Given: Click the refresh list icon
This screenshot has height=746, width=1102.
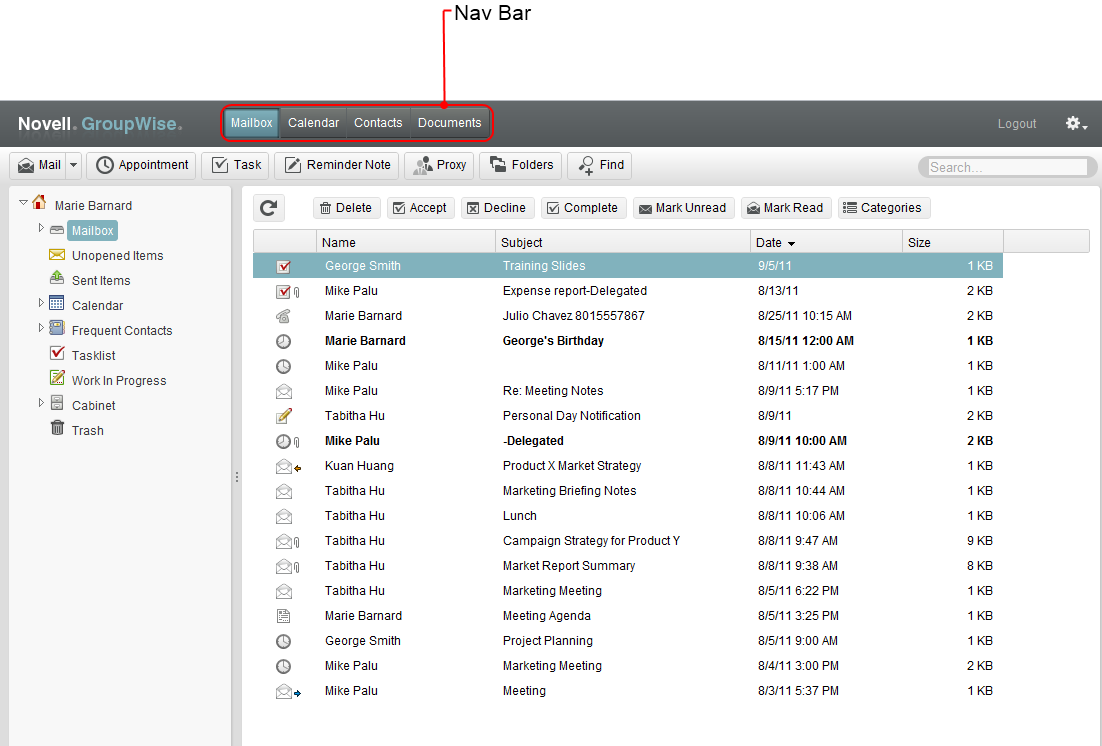Looking at the screenshot, I should tap(268, 208).
